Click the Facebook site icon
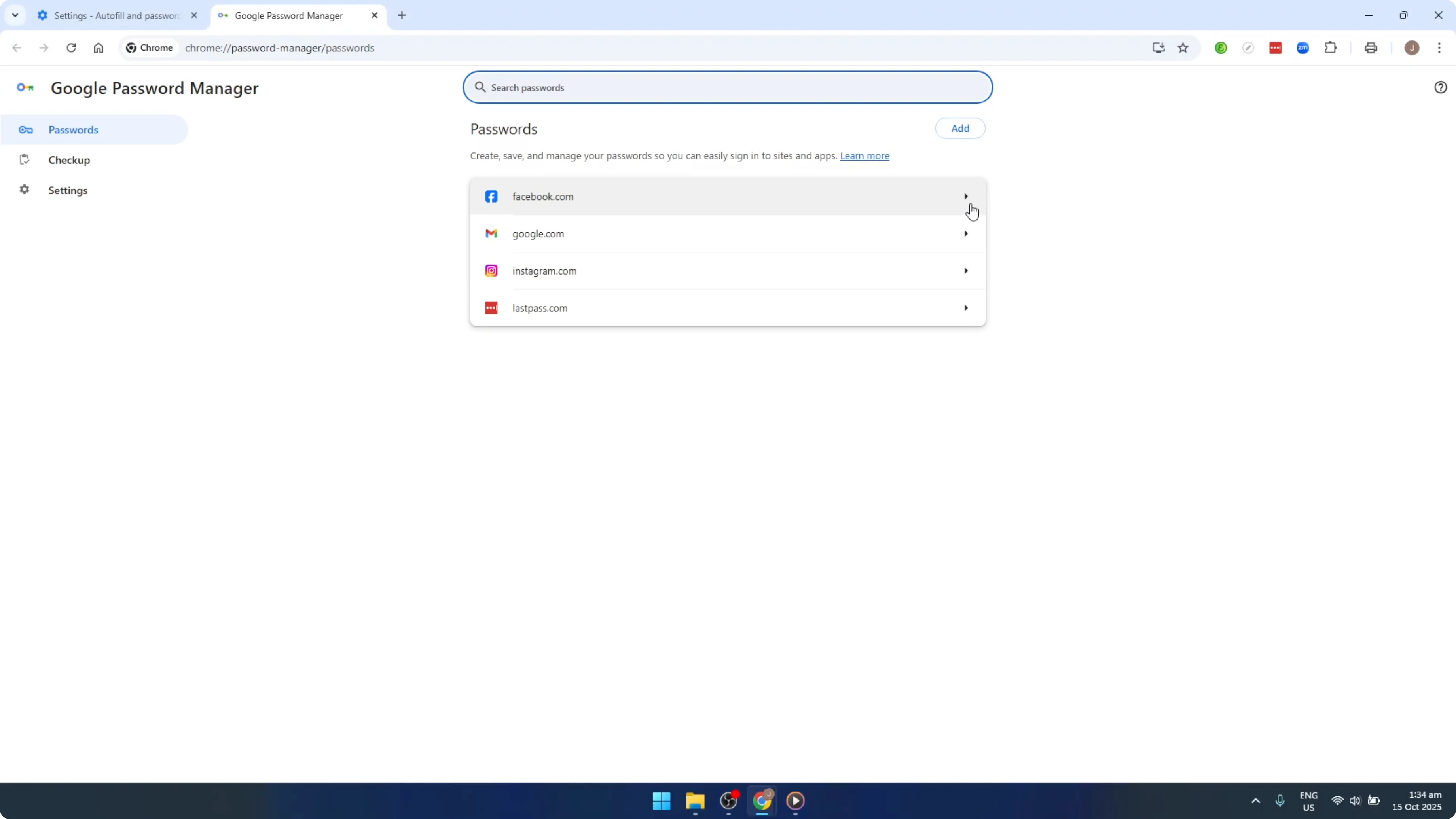The image size is (1456, 819). (x=491, y=197)
